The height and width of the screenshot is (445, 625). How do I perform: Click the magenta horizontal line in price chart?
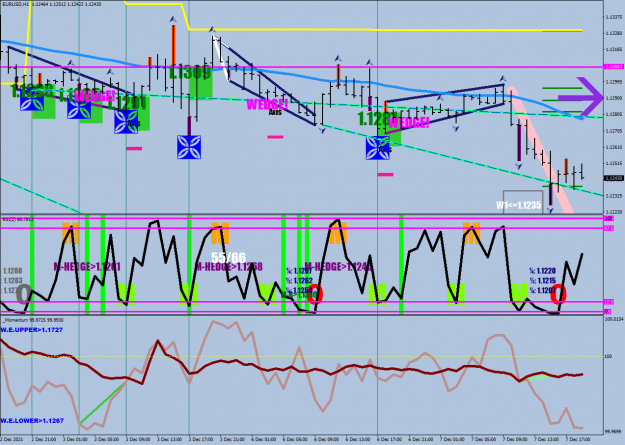pos(301,67)
